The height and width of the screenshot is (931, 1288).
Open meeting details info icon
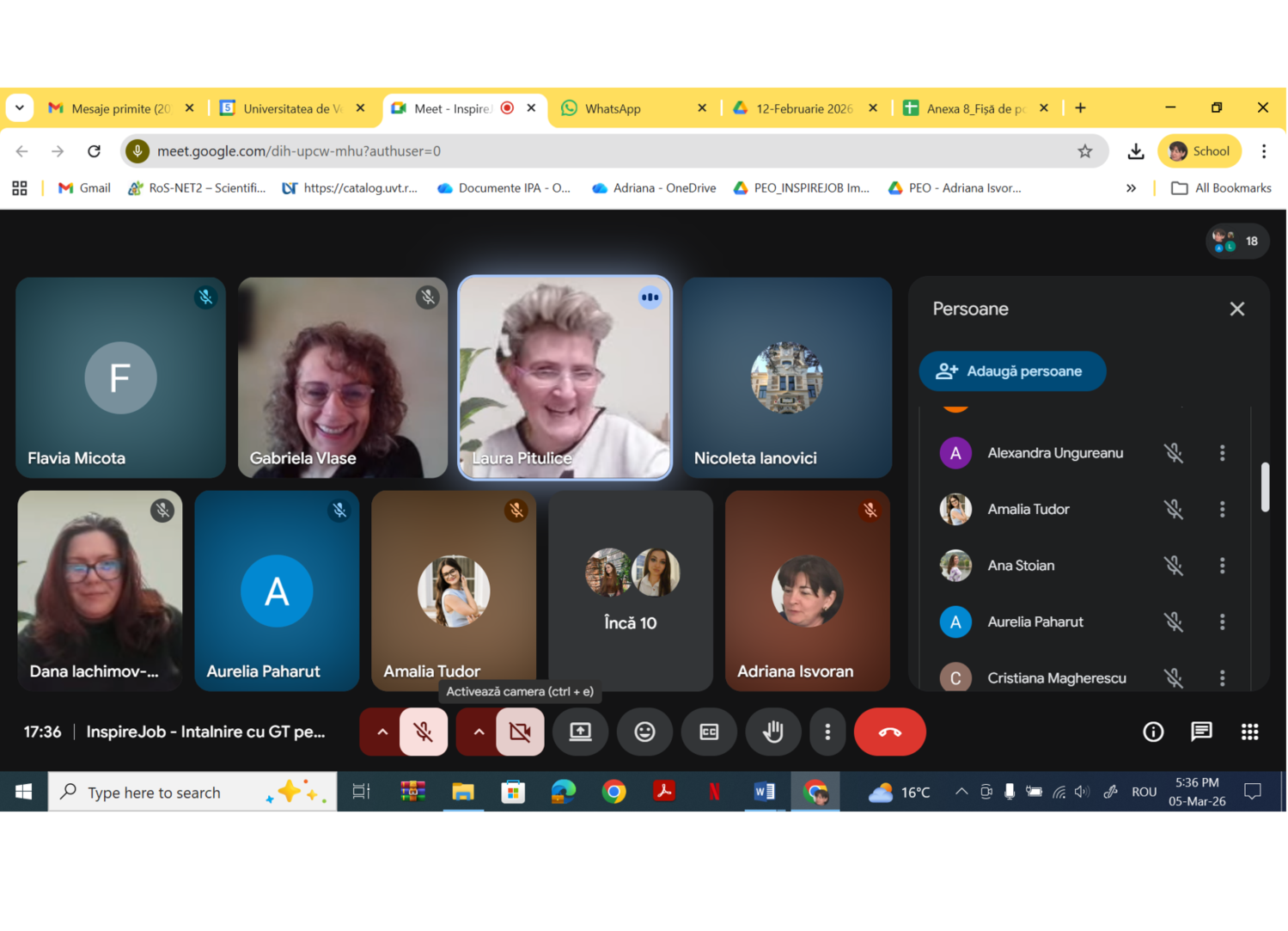pyautogui.click(x=1152, y=732)
